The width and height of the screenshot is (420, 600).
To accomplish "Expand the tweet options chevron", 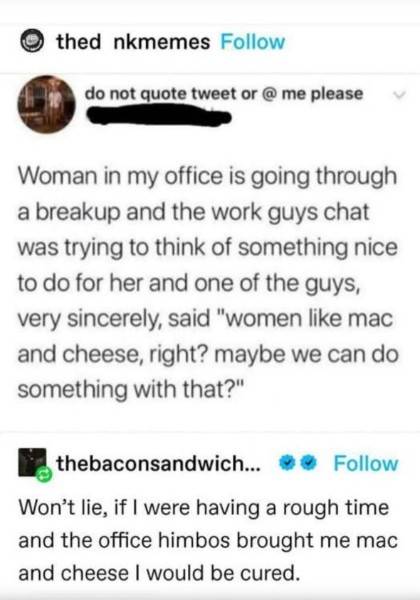I will tap(399, 94).
